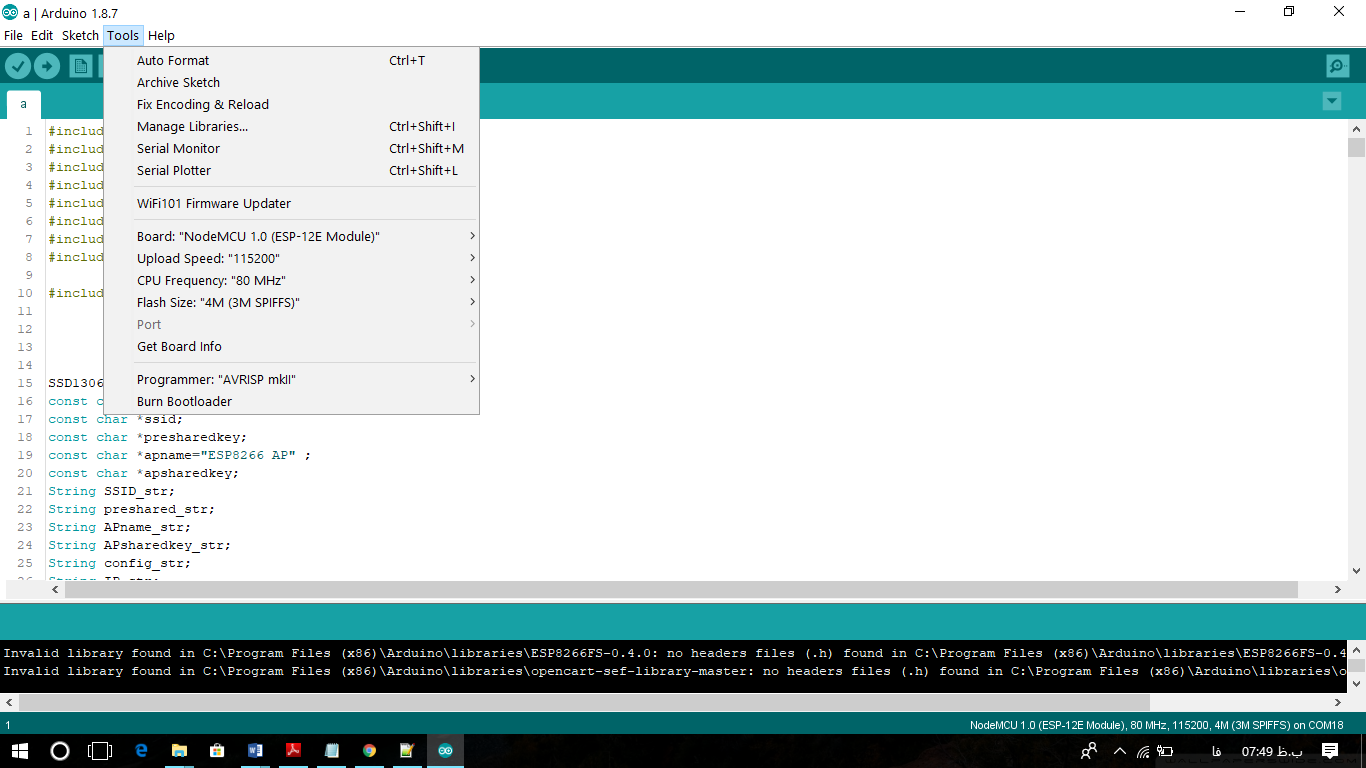This screenshot has width=1366, height=768.
Task: Click Get Board Info entry
Action: pos(291,346)
